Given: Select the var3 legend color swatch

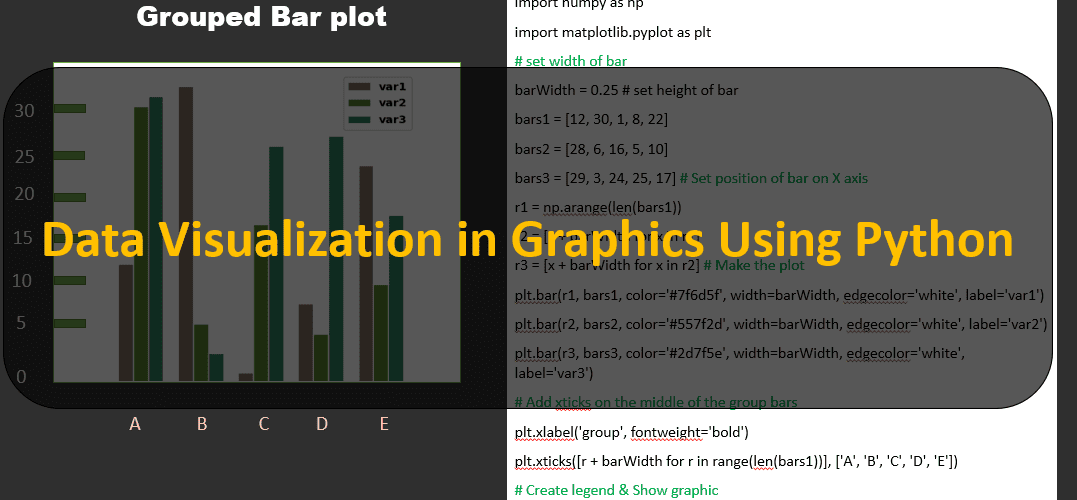Looking at the screenshot, I should (359, 120).
